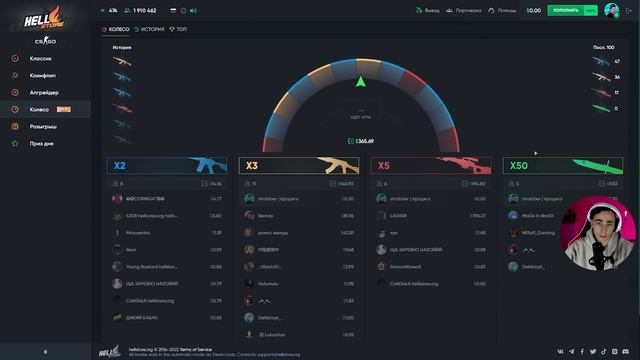The width and height of the screenshot is (640, 360).
Task: Click the blue rifle count 47 stat
Action: click(606, 61)
